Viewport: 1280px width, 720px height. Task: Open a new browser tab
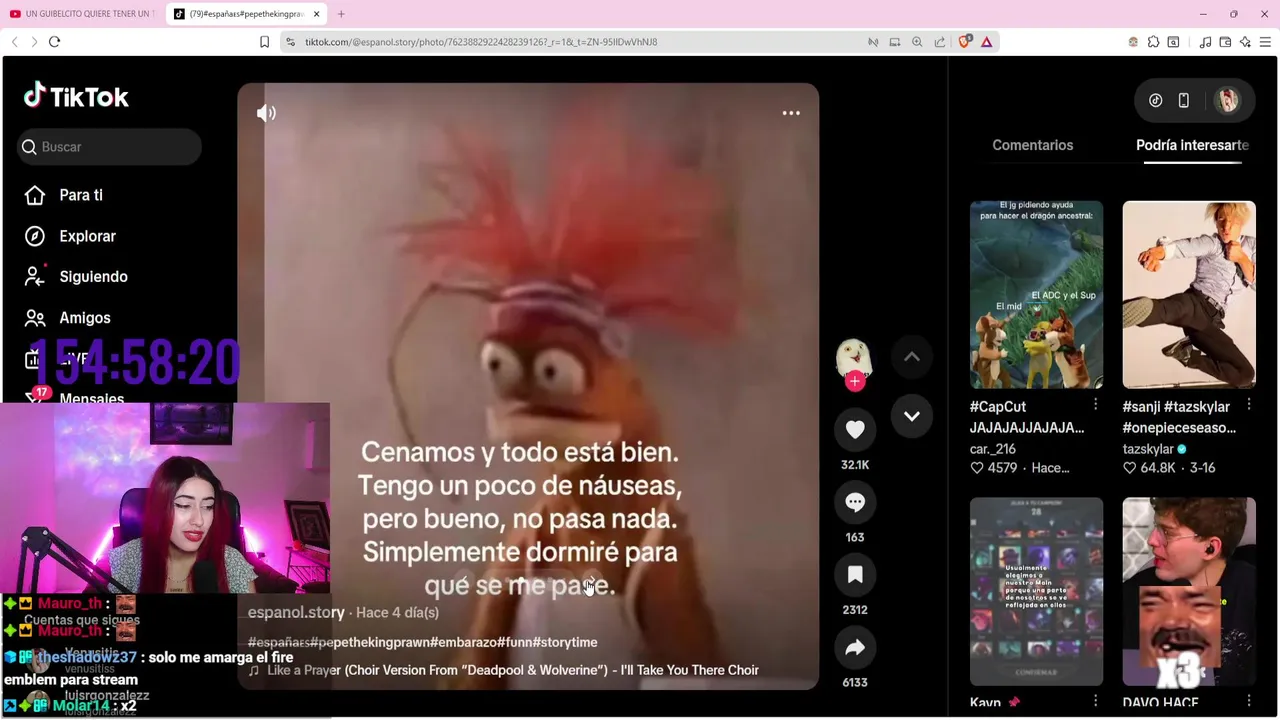point(341,14)
